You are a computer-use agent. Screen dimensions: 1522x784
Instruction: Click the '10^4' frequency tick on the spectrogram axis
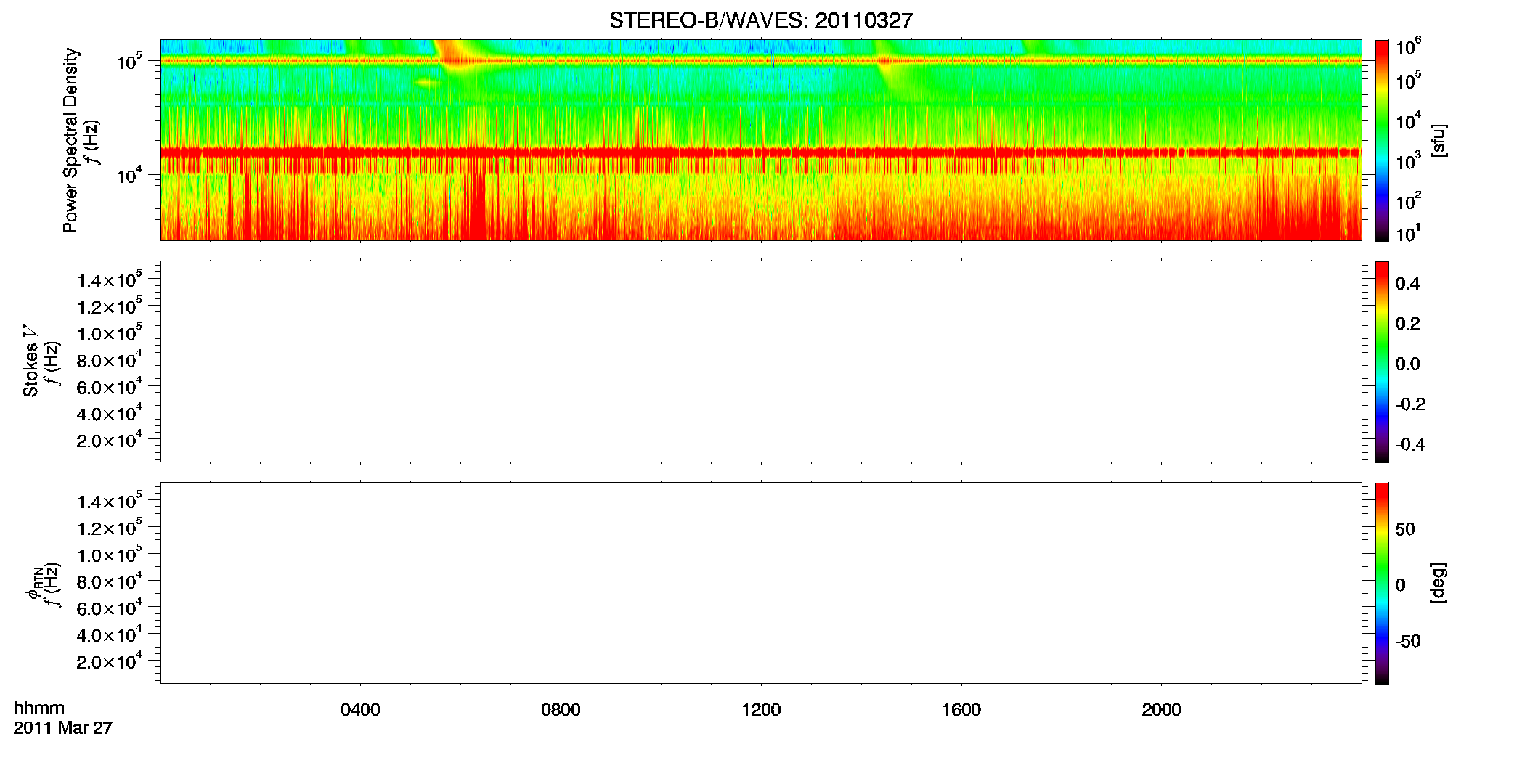129,175
